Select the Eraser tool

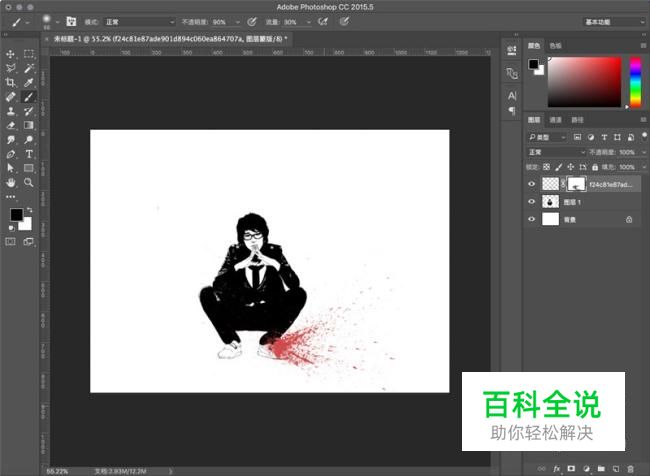[x=10, y=125]
